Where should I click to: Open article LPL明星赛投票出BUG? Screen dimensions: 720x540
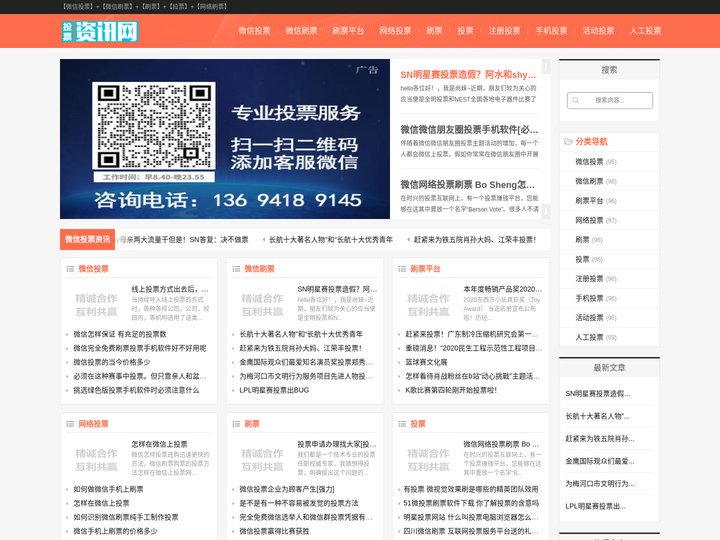point(274,390)
